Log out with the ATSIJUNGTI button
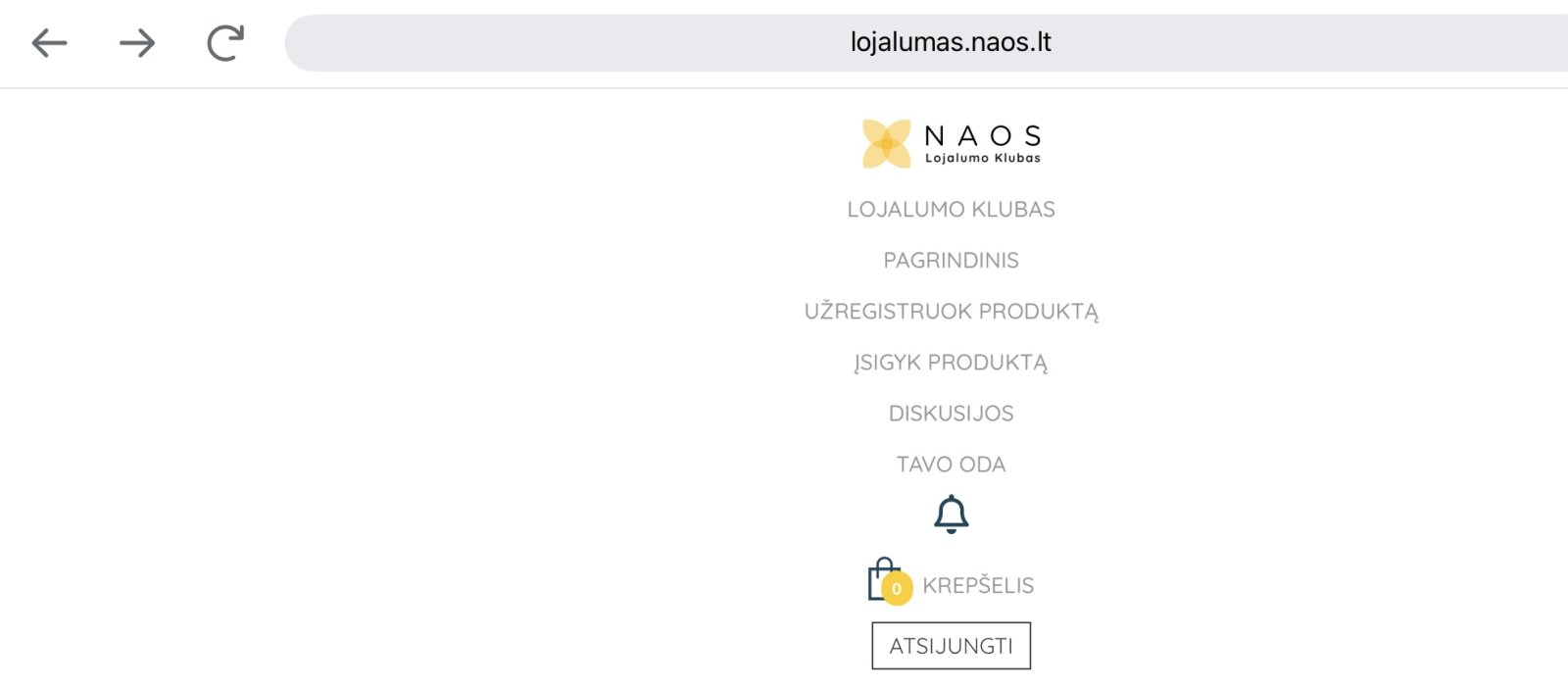The width and height of the screenshot is (1568, 688). click(951, 646)
